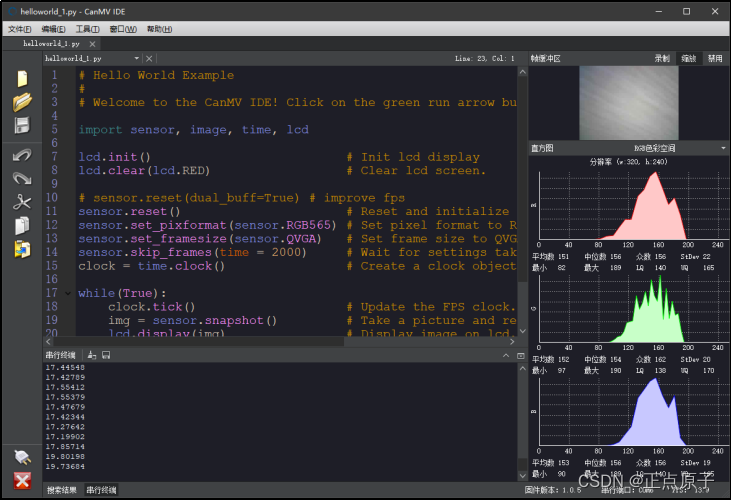Click the editor horizontal scrollbar thumb
The width and height of the screenshot is (731, 500).
point(199,342)
